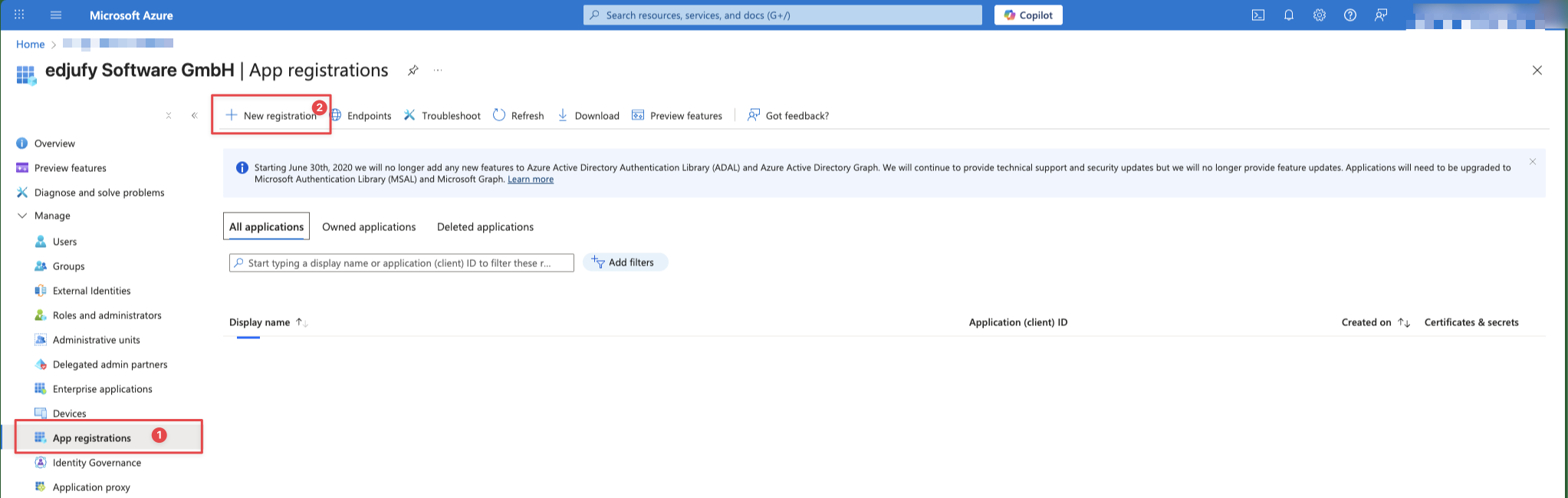Switch to Owned applications tab
The height and width of the screenshot is (498, 1568).
coord(369,226)
